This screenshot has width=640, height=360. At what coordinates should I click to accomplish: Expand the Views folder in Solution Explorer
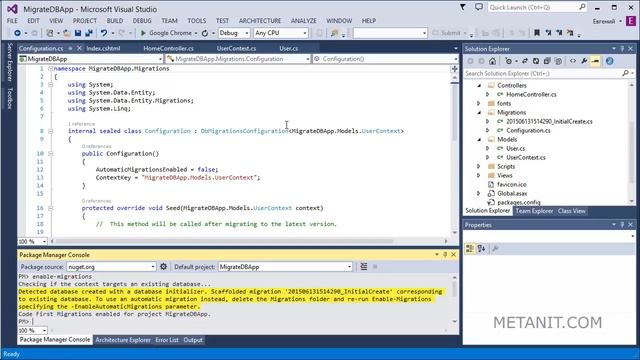point(479,176)
